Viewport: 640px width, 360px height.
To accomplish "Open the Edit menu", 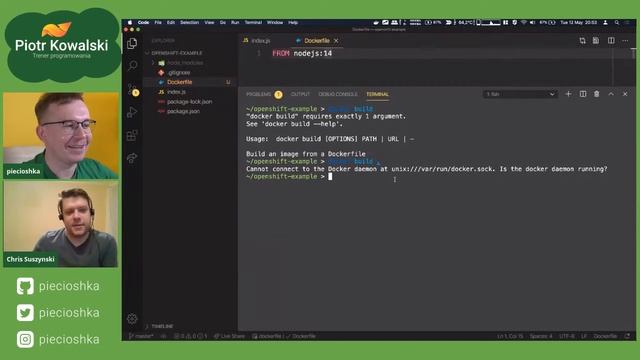I will [171, 22].
